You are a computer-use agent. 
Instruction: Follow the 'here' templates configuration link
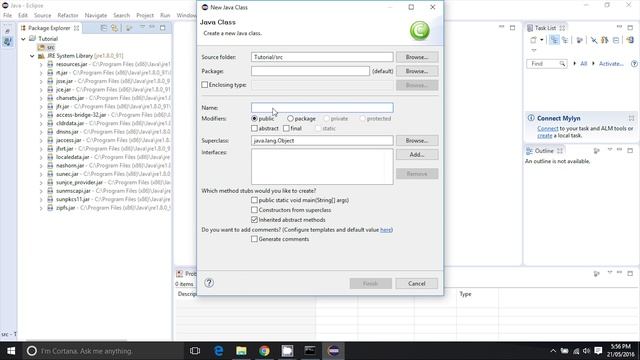[x=385, y=230]
